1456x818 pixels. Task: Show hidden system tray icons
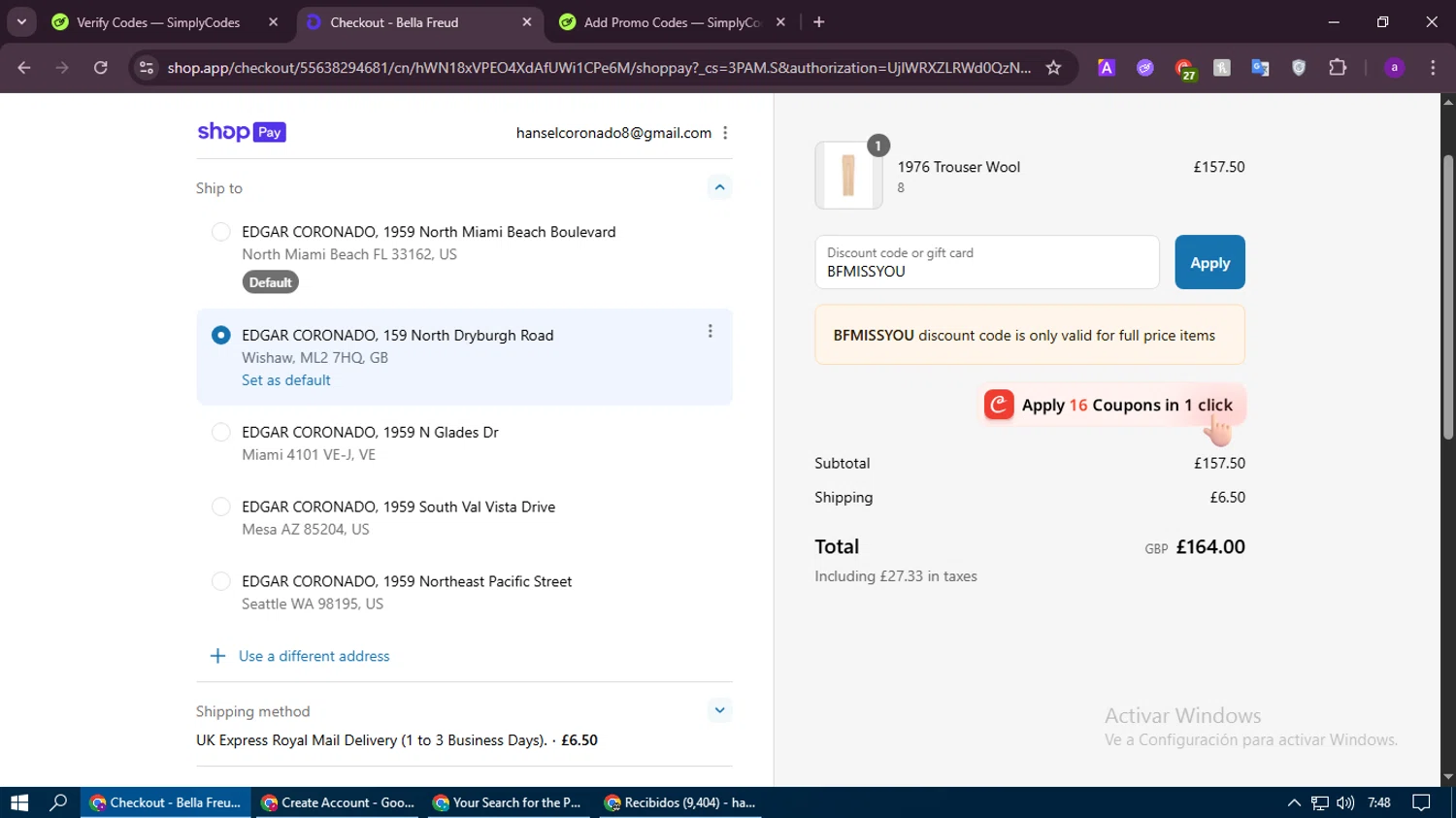click(x=1294, y=802)
